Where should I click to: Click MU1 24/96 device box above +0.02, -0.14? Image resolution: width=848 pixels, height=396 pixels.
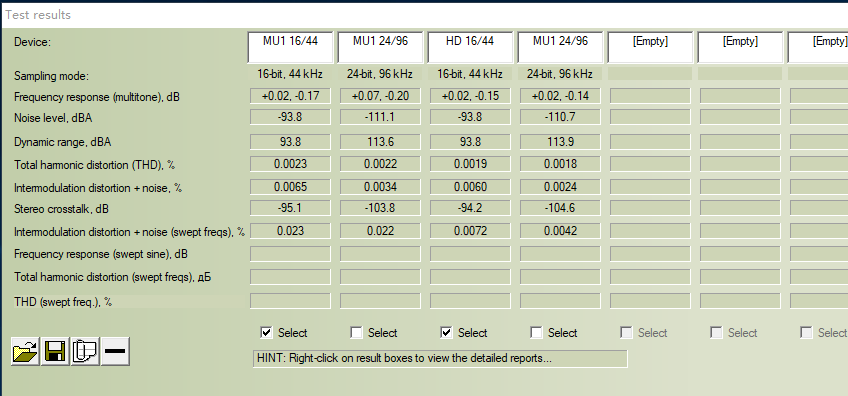pyautogui.click(x=560, y=47)
